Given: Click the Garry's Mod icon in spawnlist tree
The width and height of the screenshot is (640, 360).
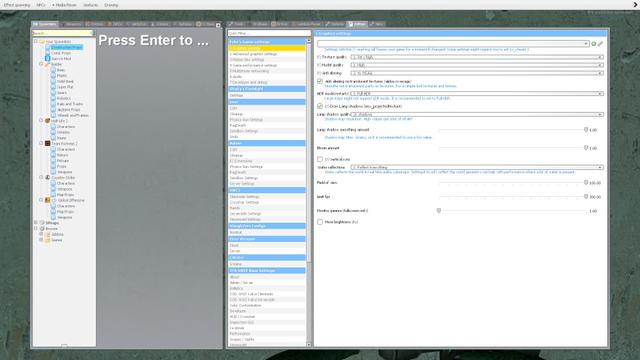Looking at the screenshot, I should (47, 58).
